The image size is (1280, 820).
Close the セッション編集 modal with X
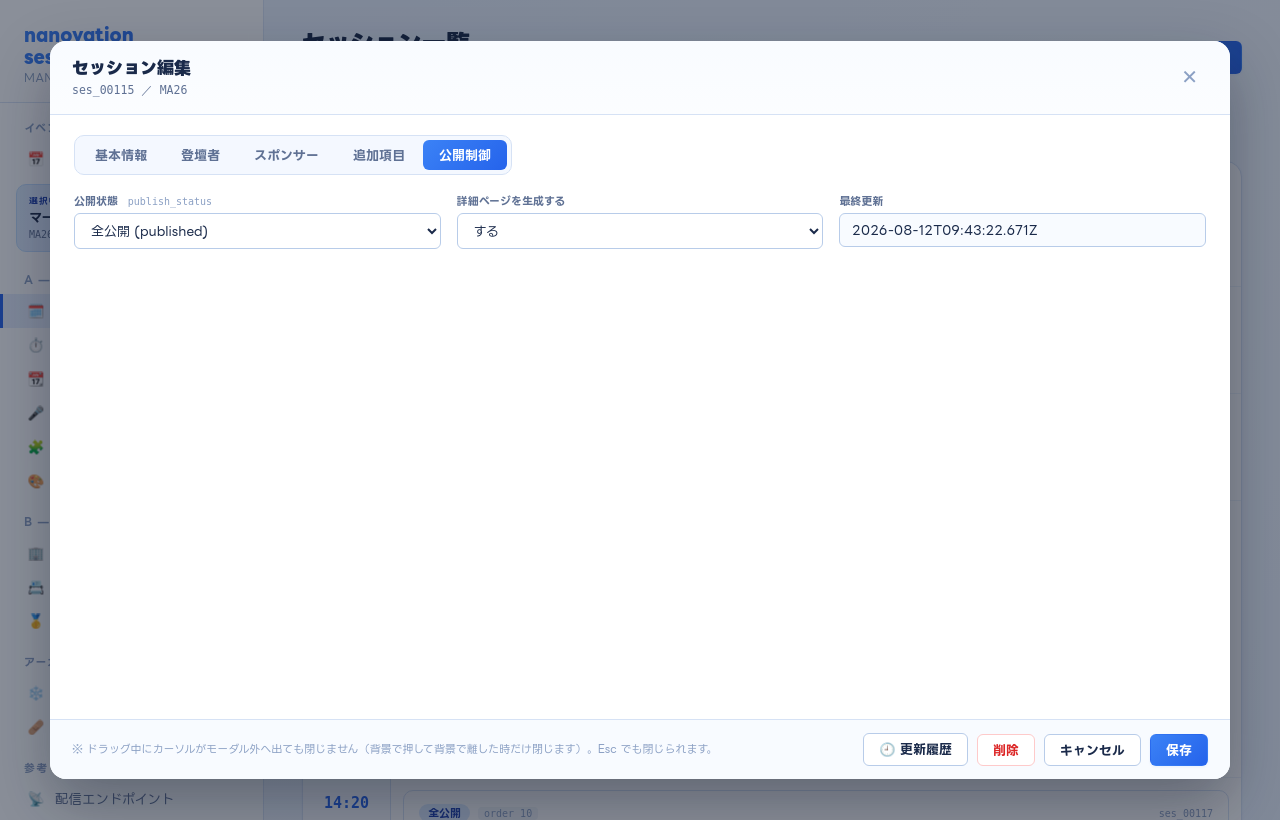pyautogui.click(x=1189, y=77)
